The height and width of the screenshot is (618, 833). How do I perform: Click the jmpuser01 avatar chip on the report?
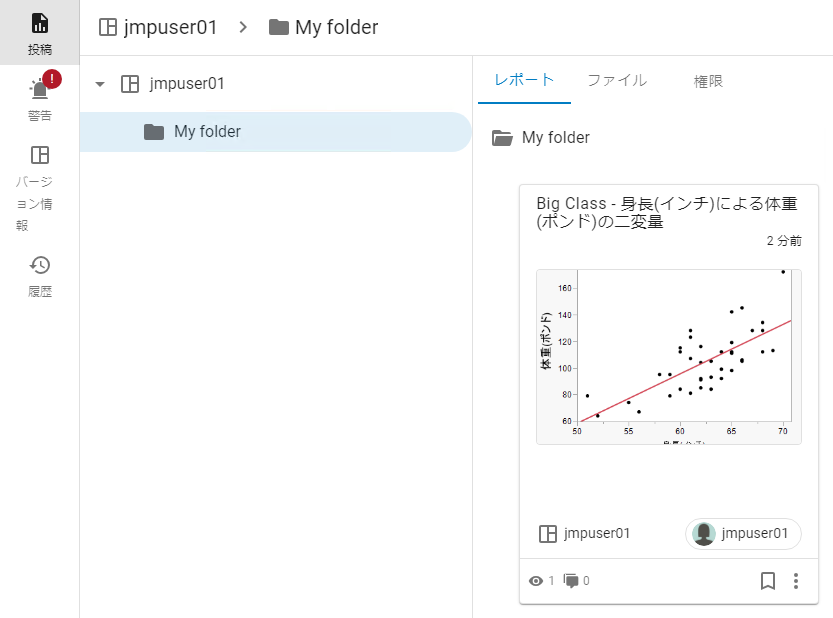pos(742,533)
